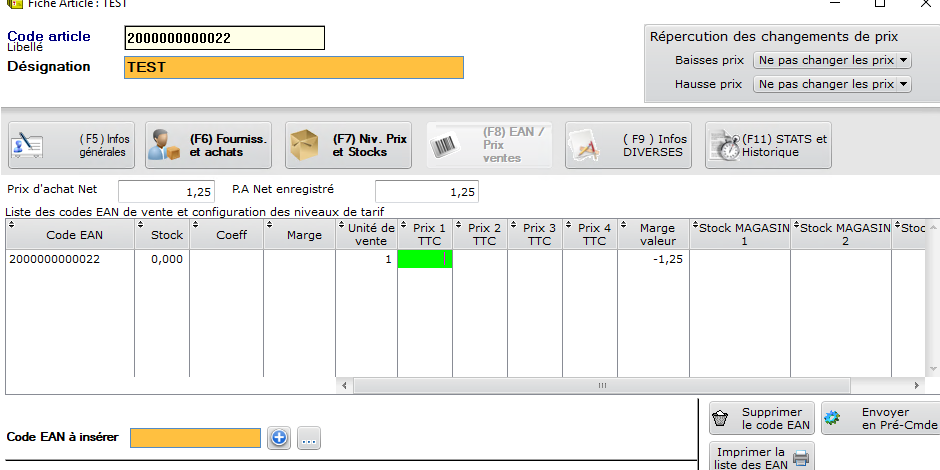Viewport: 940px width, 470px height.
Task: Click the ellipsis browse button beside EAN field
Action: click(x=309, y=438)
